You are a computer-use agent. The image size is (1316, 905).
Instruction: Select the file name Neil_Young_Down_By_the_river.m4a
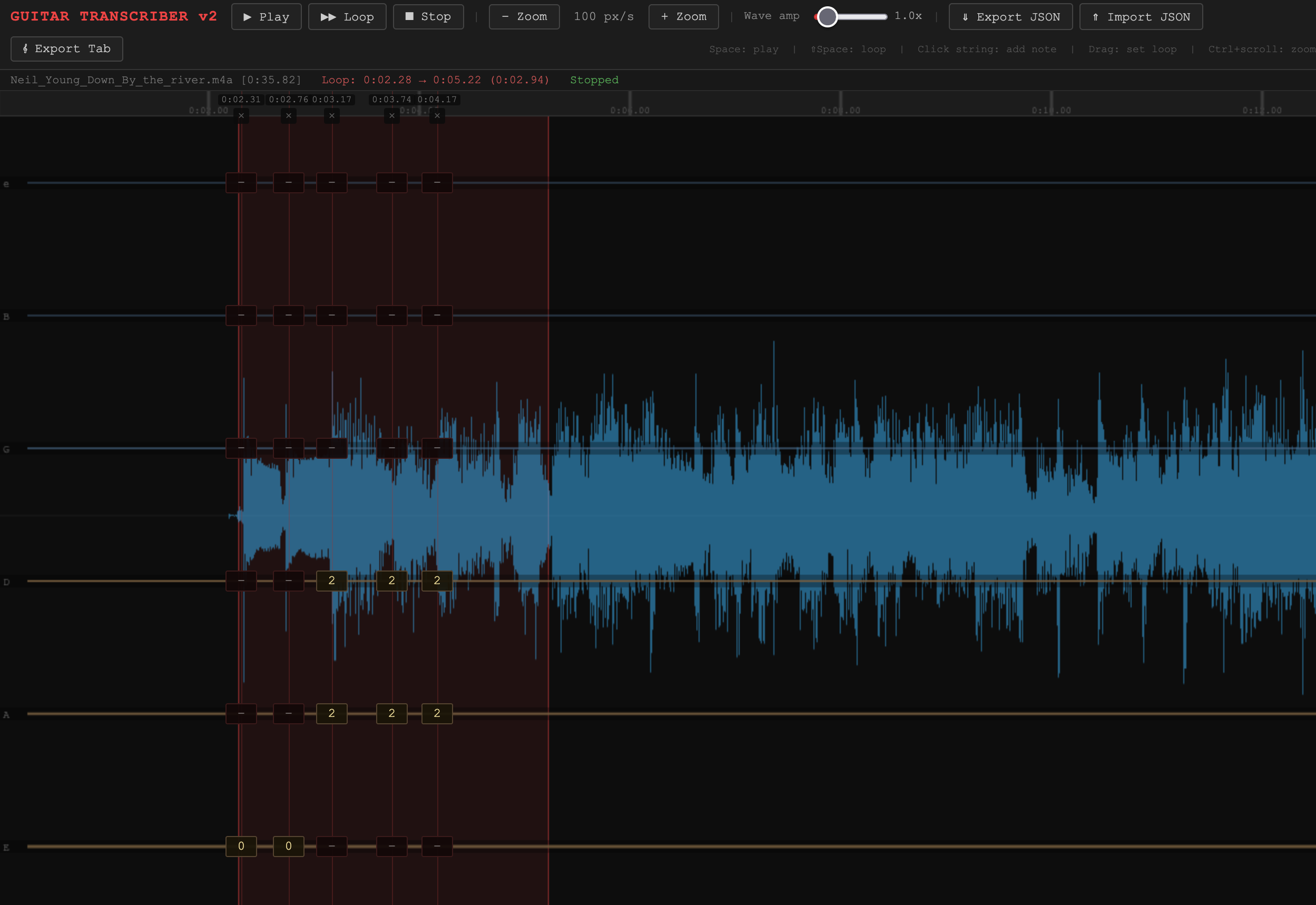tap(121, 80)
